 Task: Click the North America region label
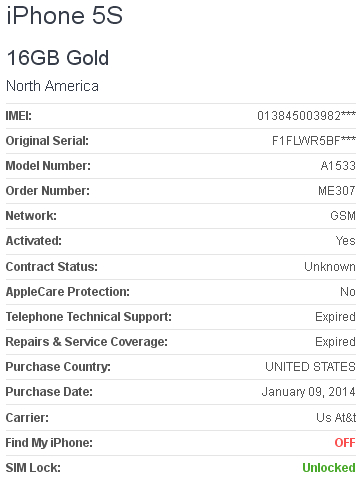[x=52, y=86]
